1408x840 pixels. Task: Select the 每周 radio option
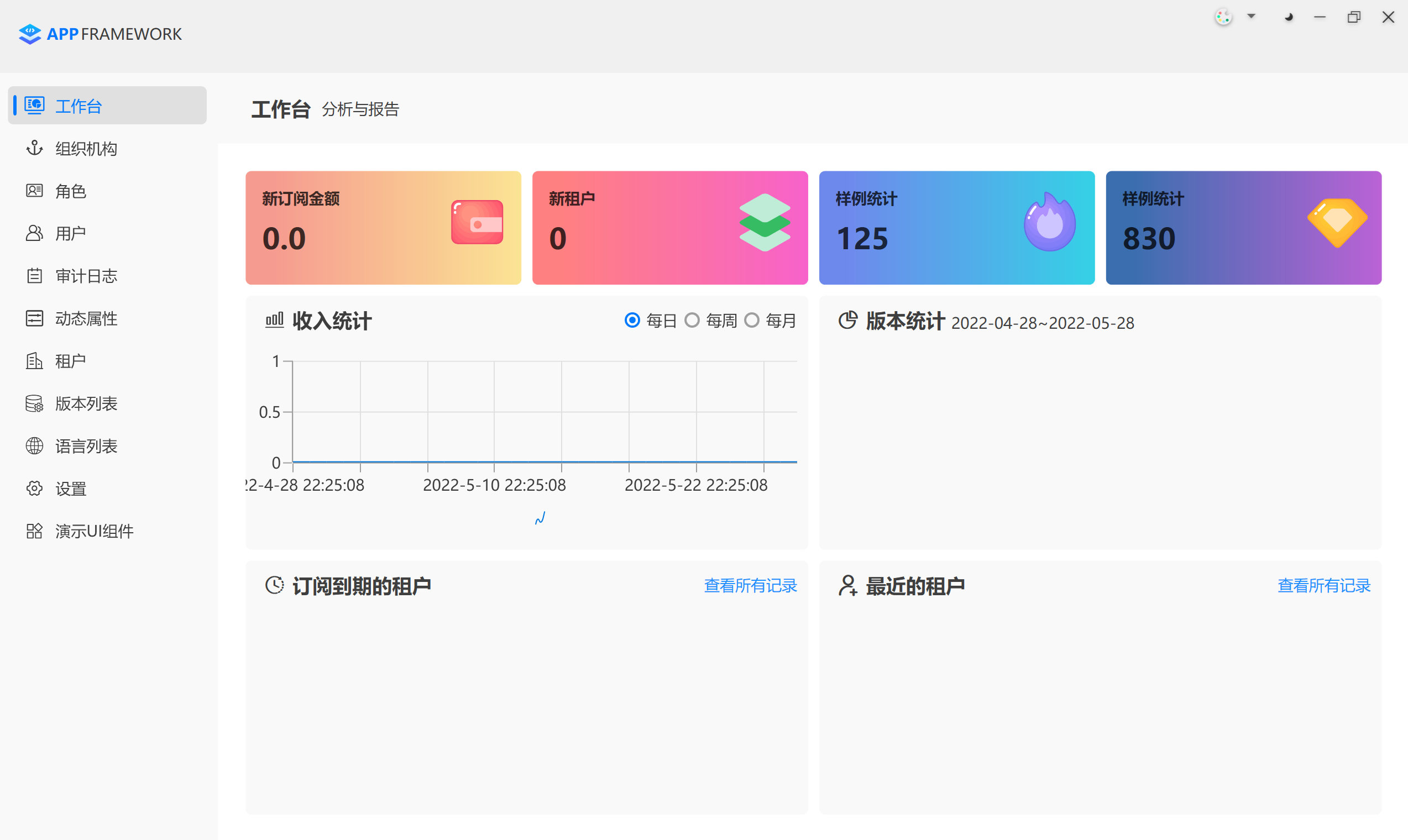click(692, 321)
